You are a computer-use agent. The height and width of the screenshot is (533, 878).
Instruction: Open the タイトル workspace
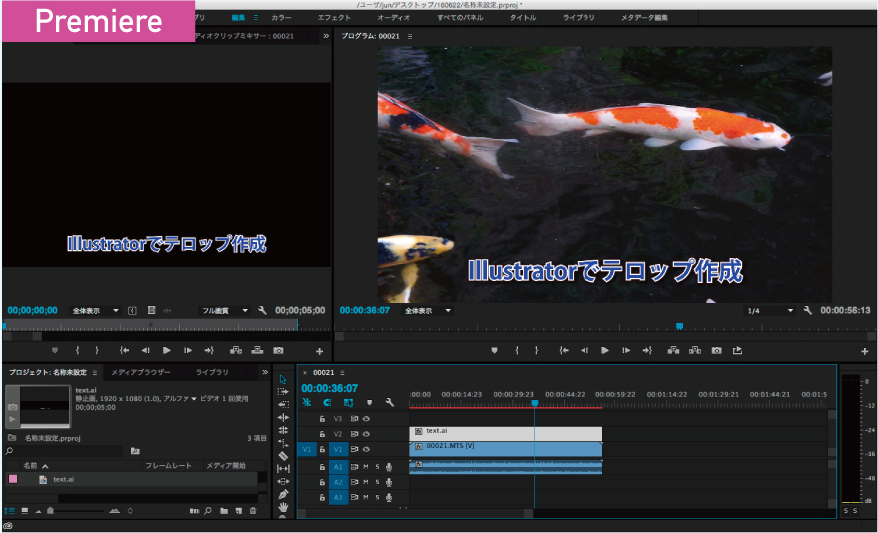tap(522, 18)
